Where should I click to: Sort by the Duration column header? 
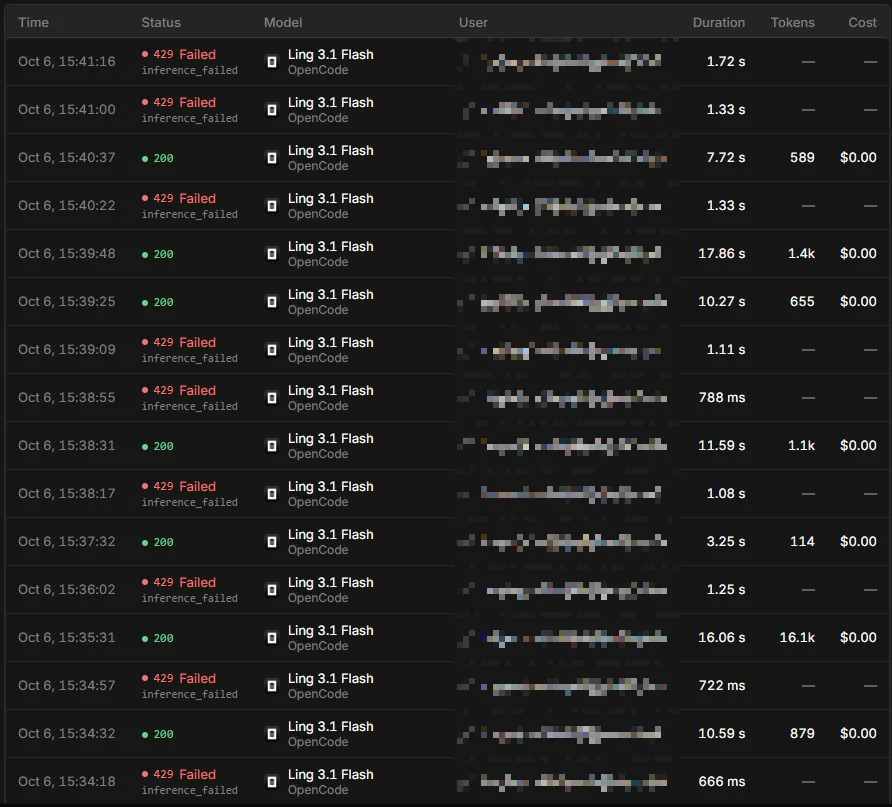[718, 22]
